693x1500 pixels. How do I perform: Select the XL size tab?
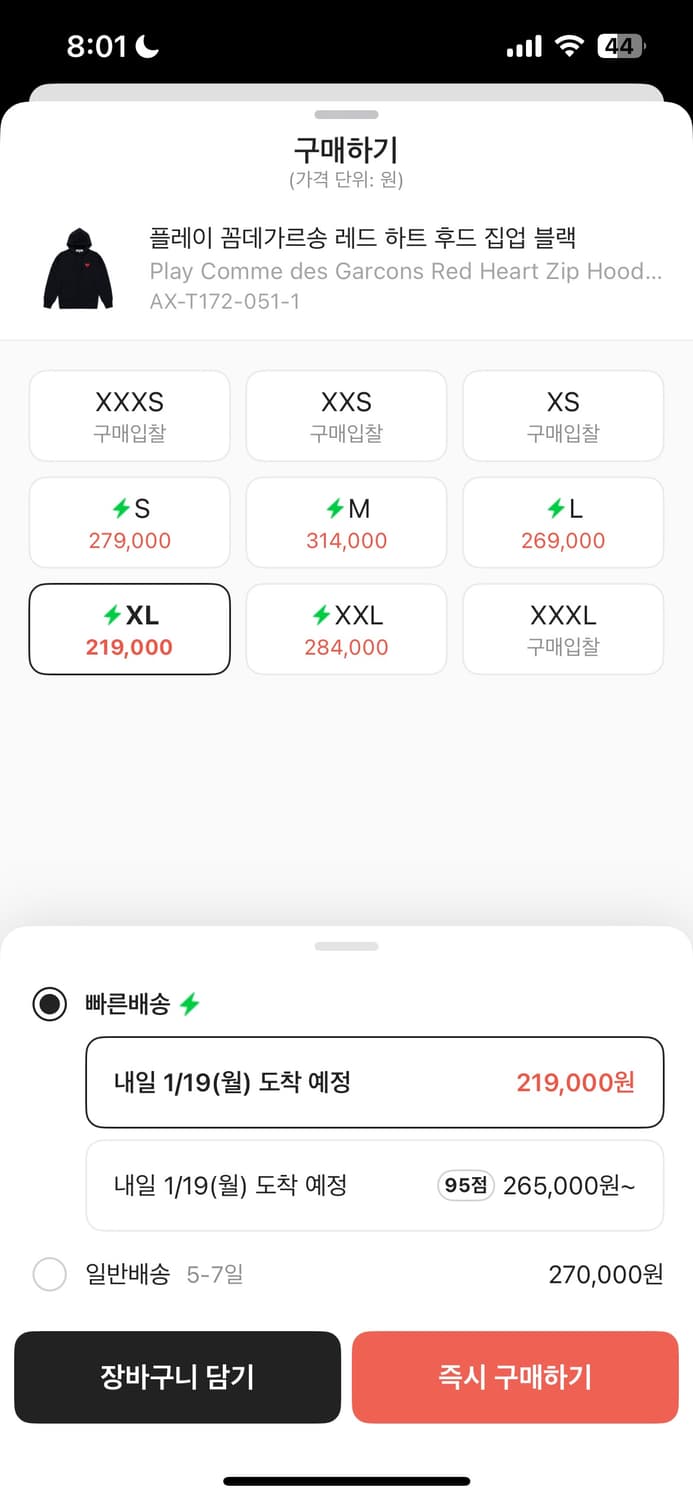tap(129, 629)
